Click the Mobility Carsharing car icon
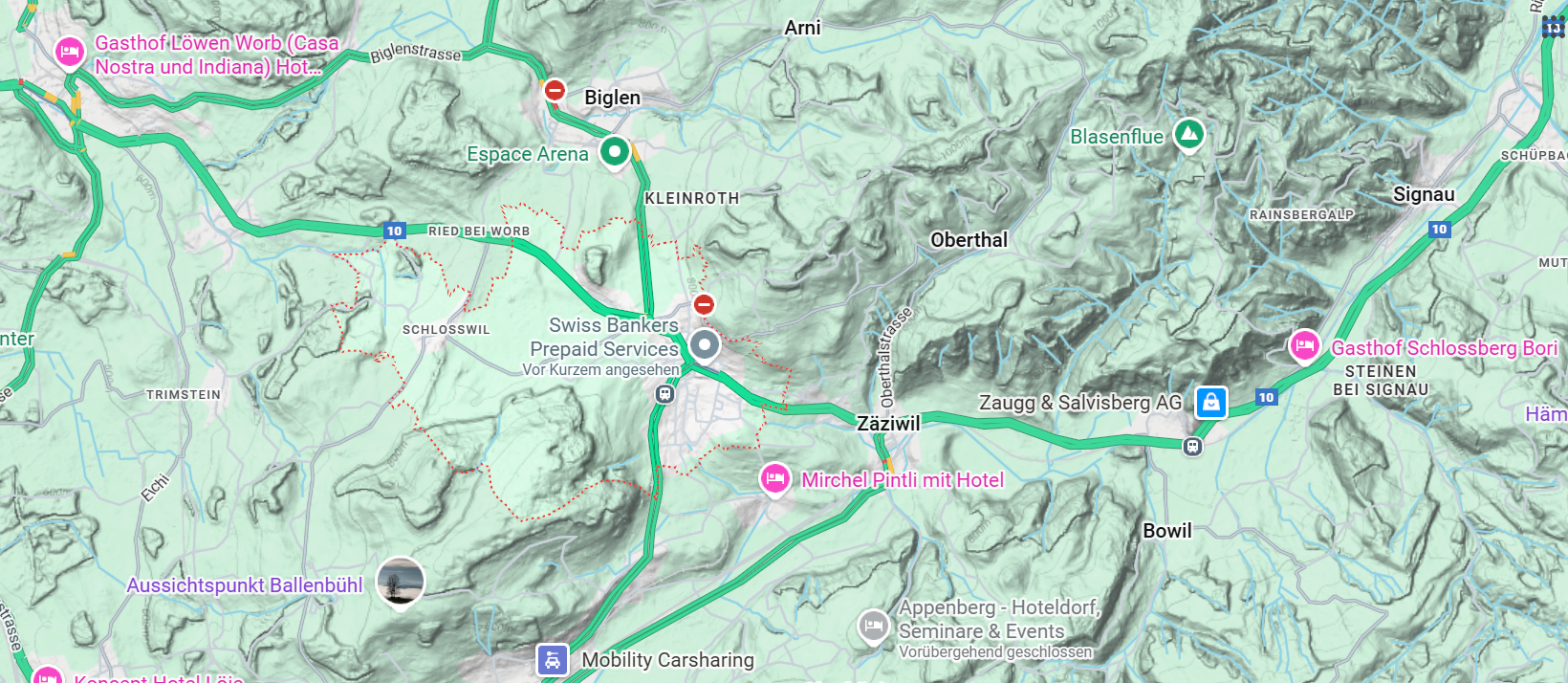Screen dimensions: 1568x683 point(553,660)
